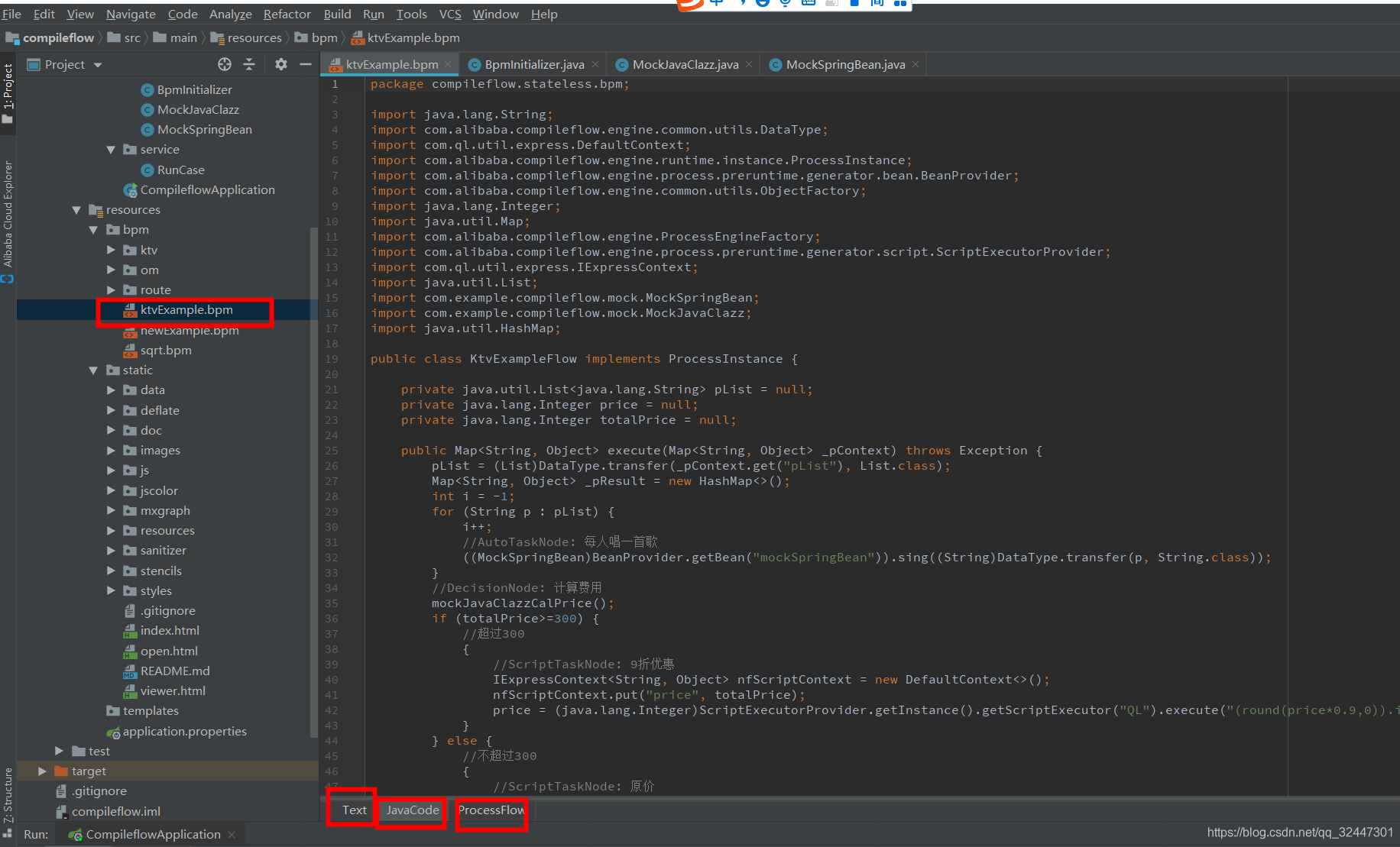Select the MockSpringBean class icon in tree
This screenshot has width=1400, height=847.
pyautogui.click(x=147, y=129)
